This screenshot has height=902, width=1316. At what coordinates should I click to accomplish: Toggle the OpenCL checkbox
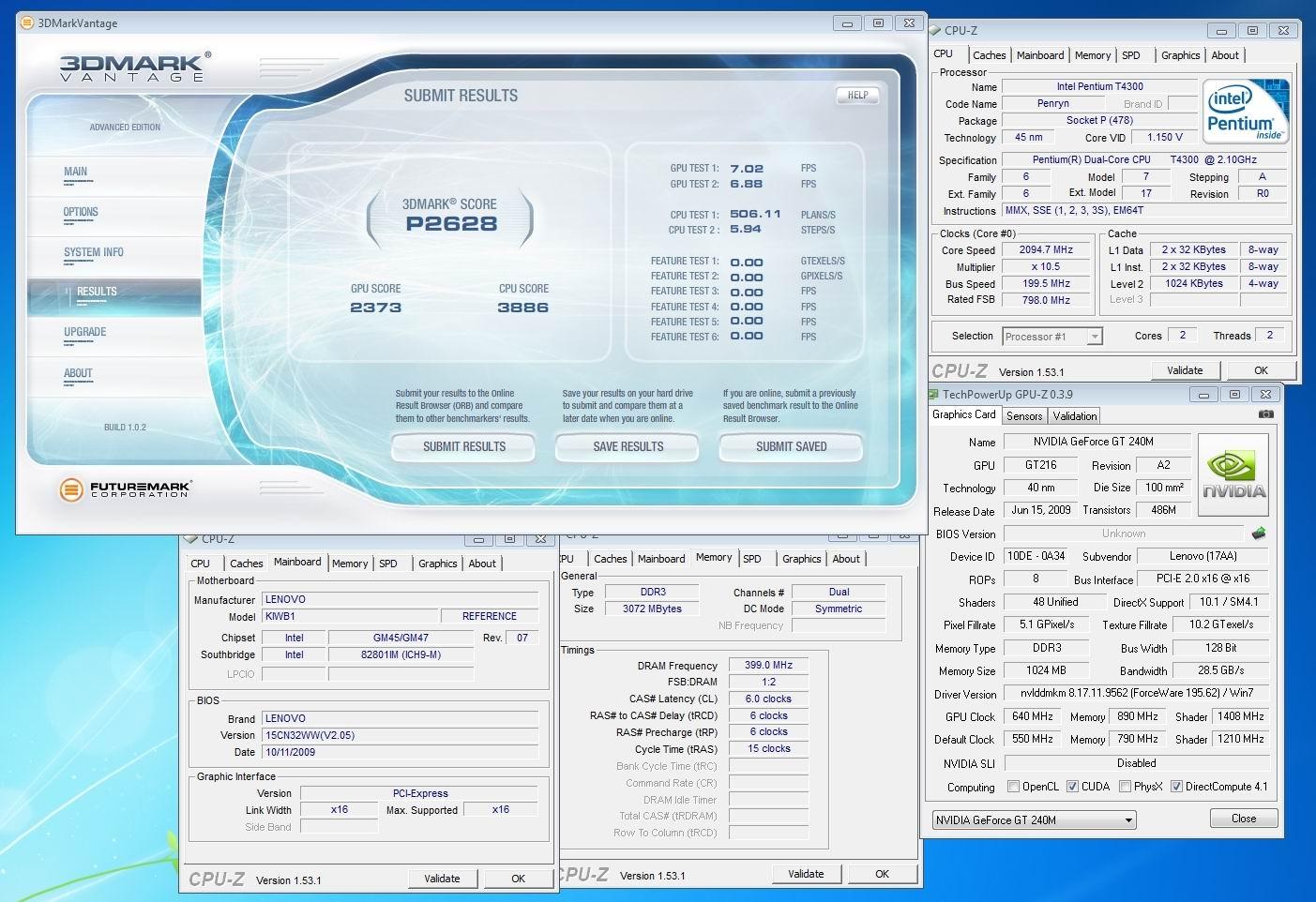[1013, 787]
